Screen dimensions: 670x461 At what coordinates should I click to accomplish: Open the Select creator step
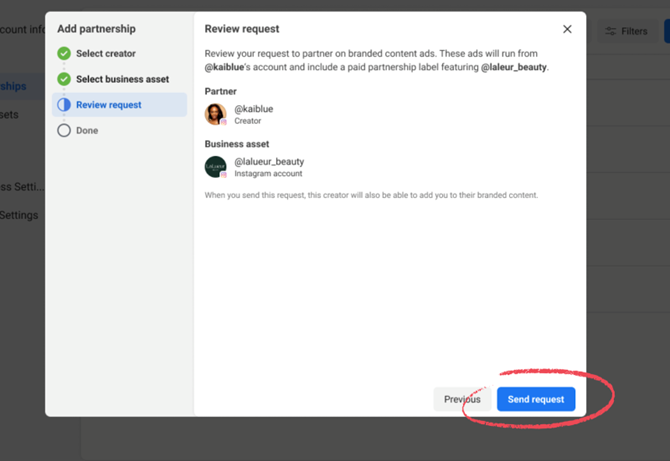106,53
